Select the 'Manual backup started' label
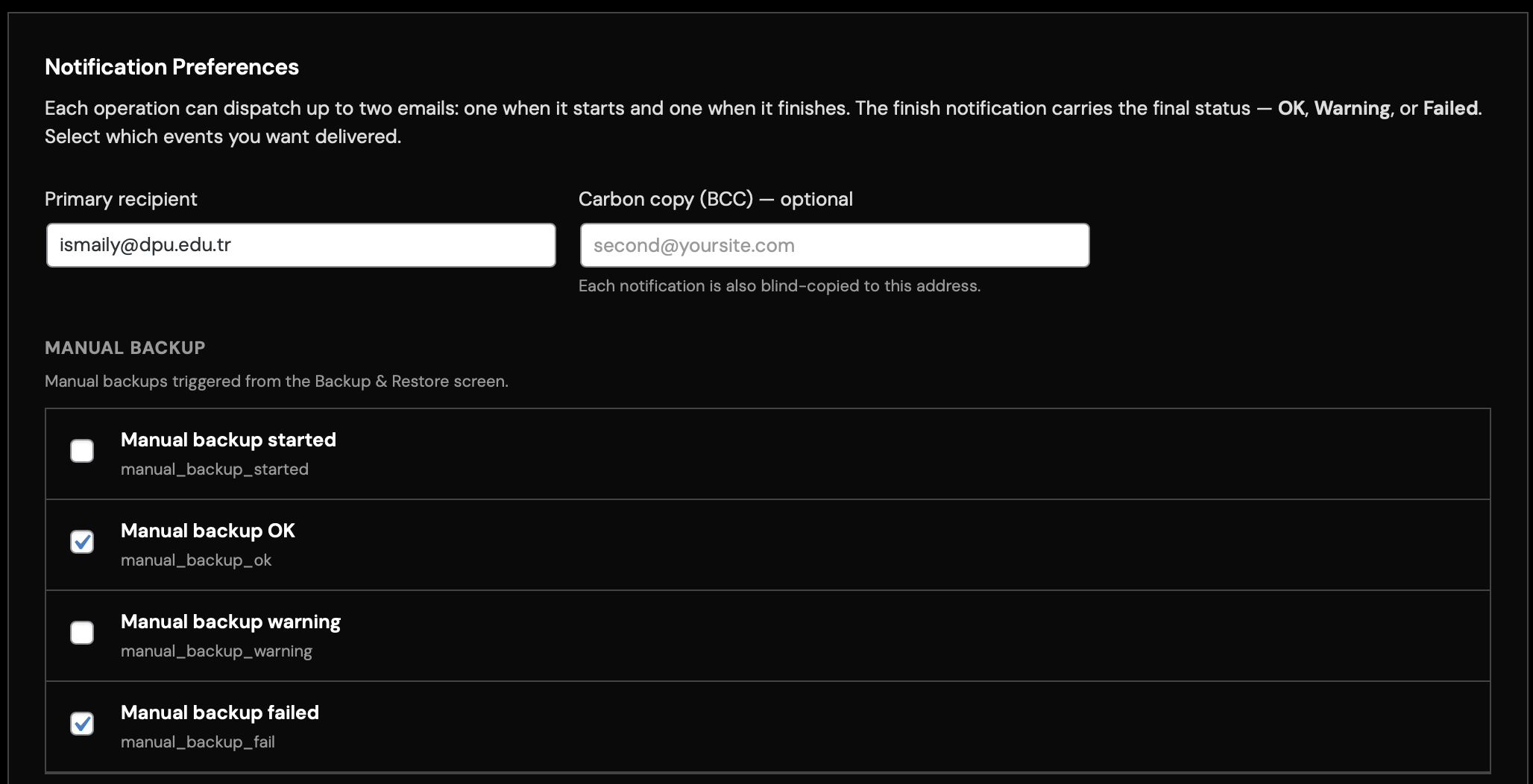This screenshot has width=1533, height=784. 228,440
